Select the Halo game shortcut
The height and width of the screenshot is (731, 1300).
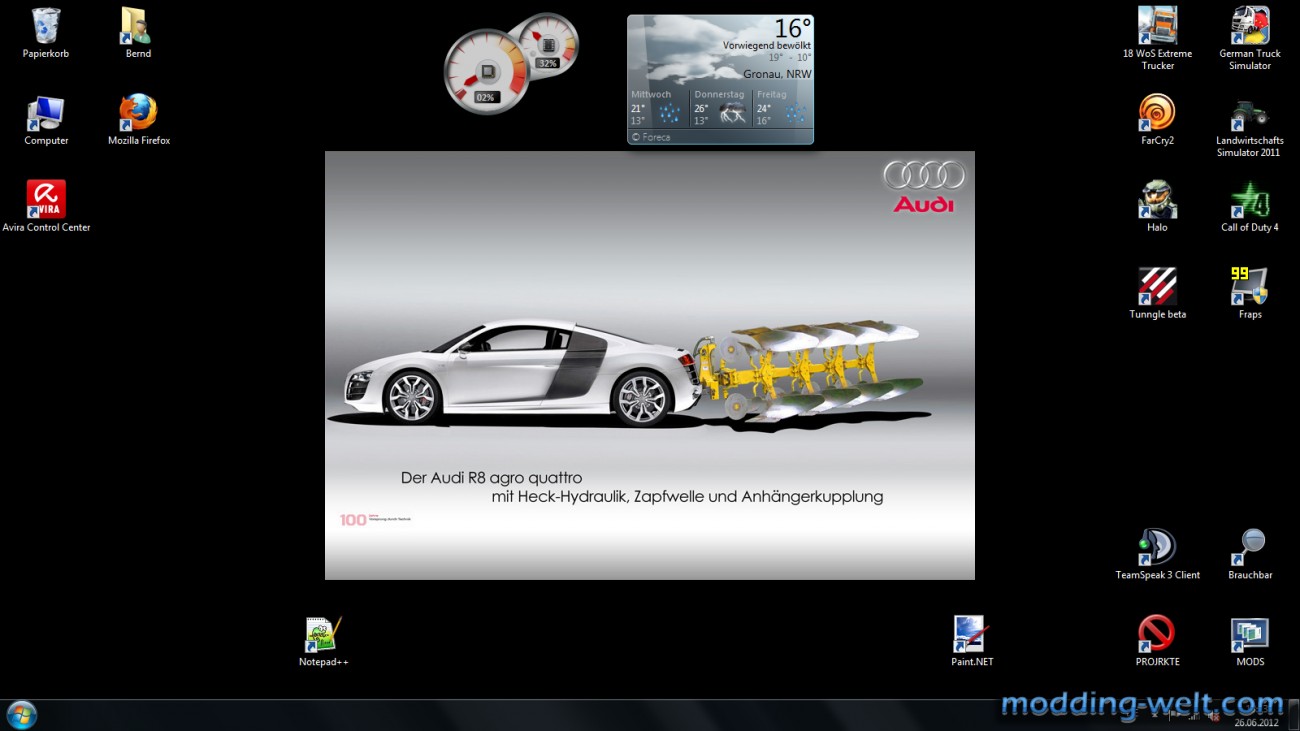pyautogui.click(x=1157, y=206)
